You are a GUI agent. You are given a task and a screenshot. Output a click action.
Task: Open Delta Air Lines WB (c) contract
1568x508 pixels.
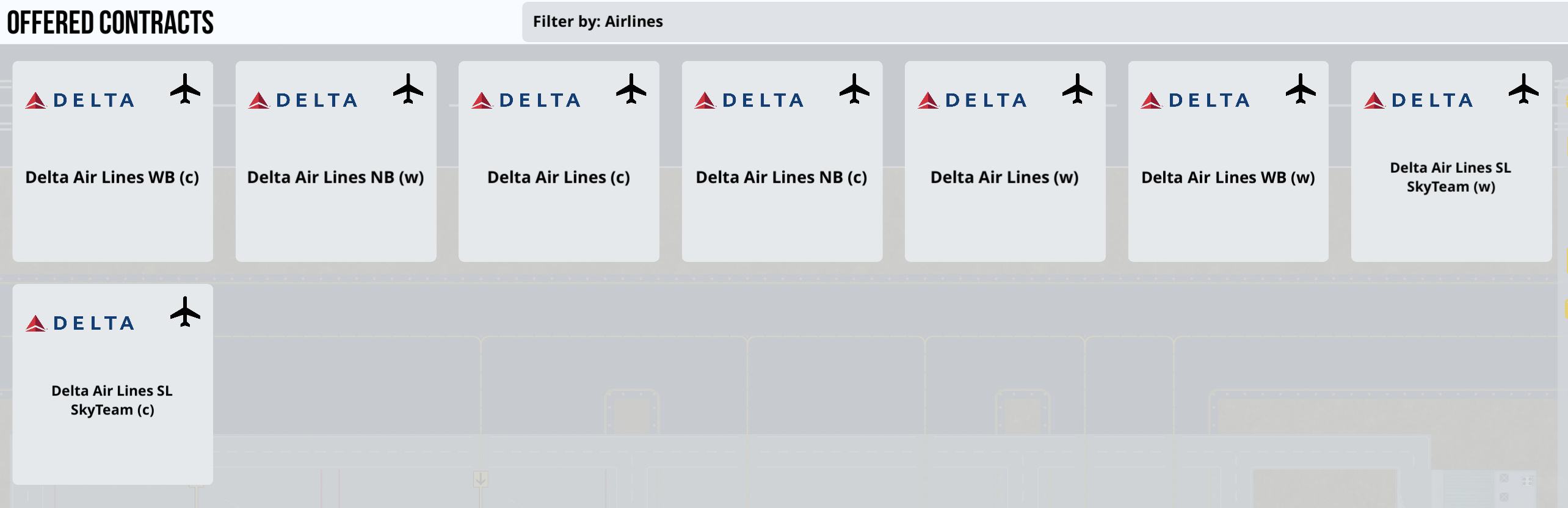click(113, 161)
